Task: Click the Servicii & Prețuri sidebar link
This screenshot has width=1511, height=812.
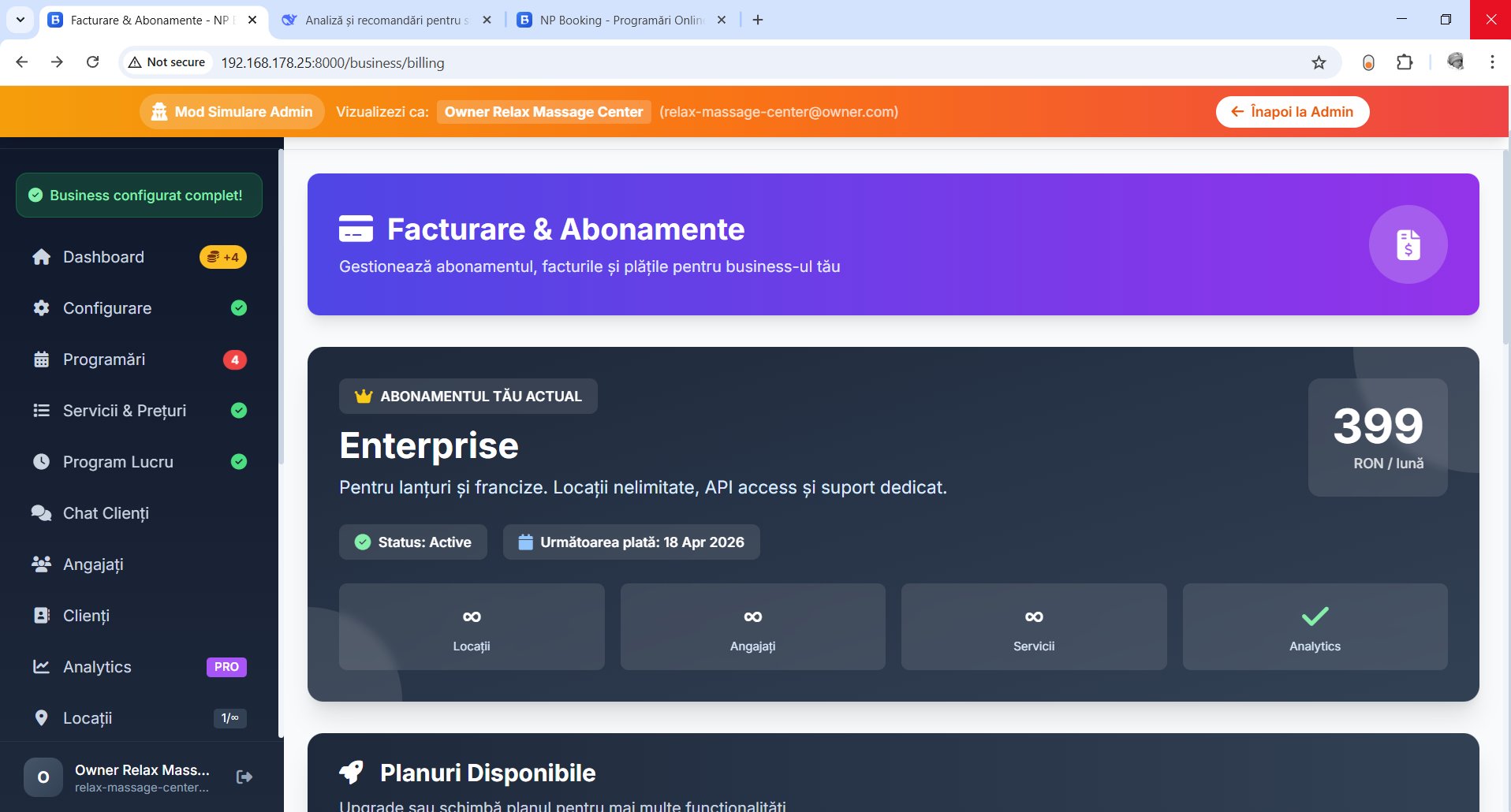Action: pyautogui.click(x=125, y=411)
